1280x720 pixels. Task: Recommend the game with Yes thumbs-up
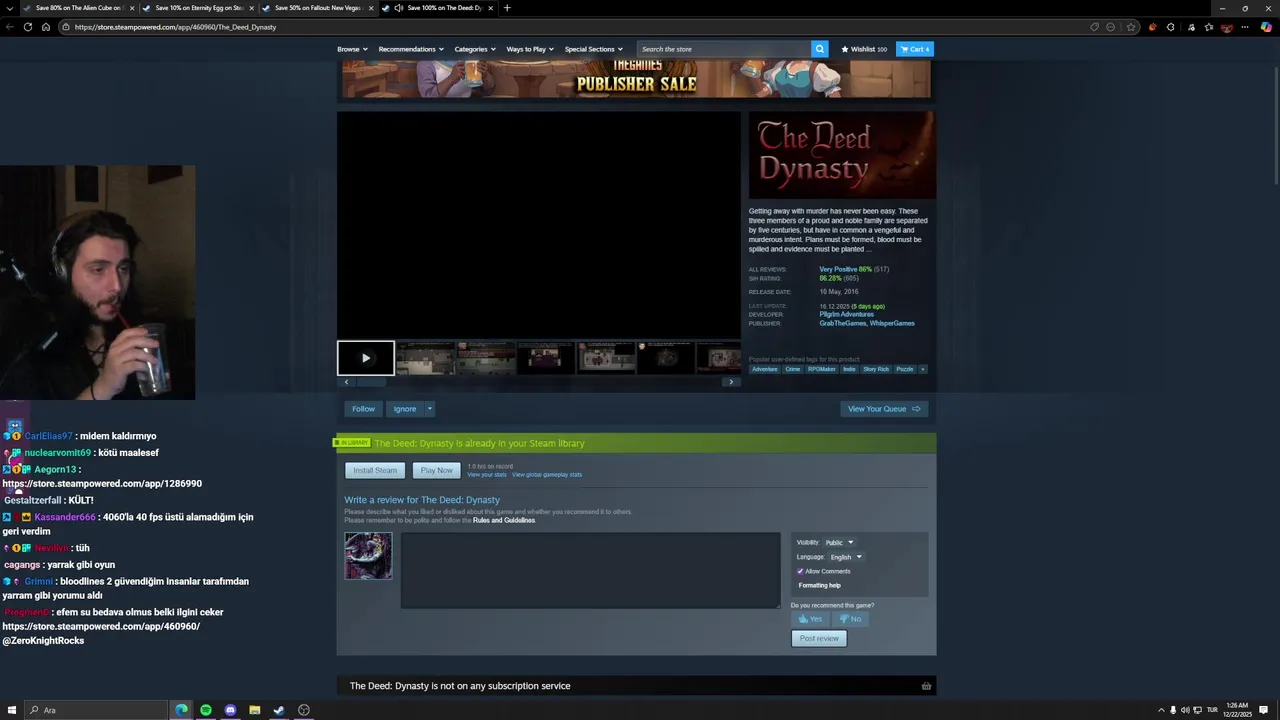[x=810, y=618]
